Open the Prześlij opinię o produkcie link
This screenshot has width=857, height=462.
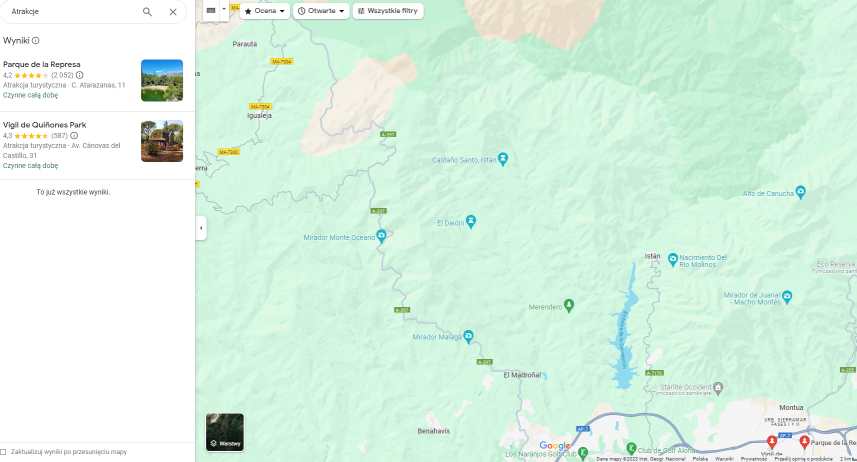click(803, 459)
